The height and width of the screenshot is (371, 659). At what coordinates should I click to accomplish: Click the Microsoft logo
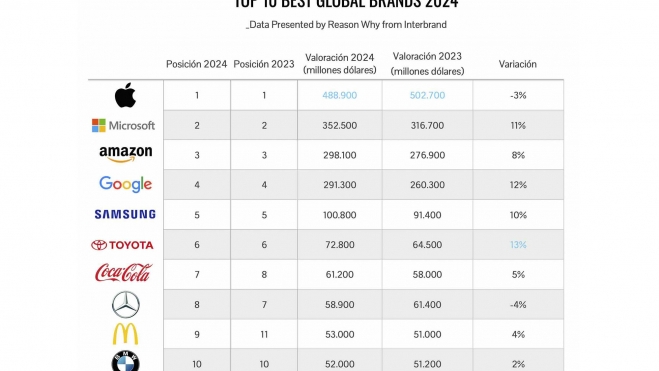point(124,125)
